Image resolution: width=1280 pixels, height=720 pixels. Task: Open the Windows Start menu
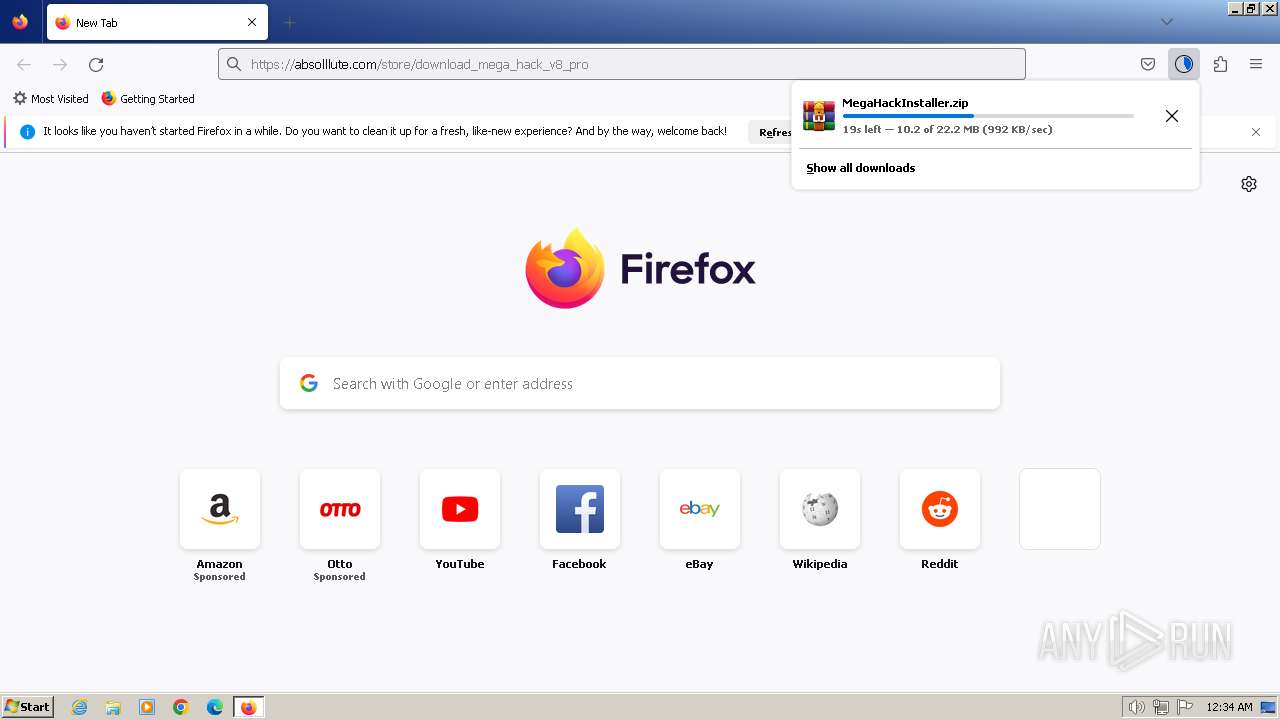pyautogui.click(x=27, y=707)
